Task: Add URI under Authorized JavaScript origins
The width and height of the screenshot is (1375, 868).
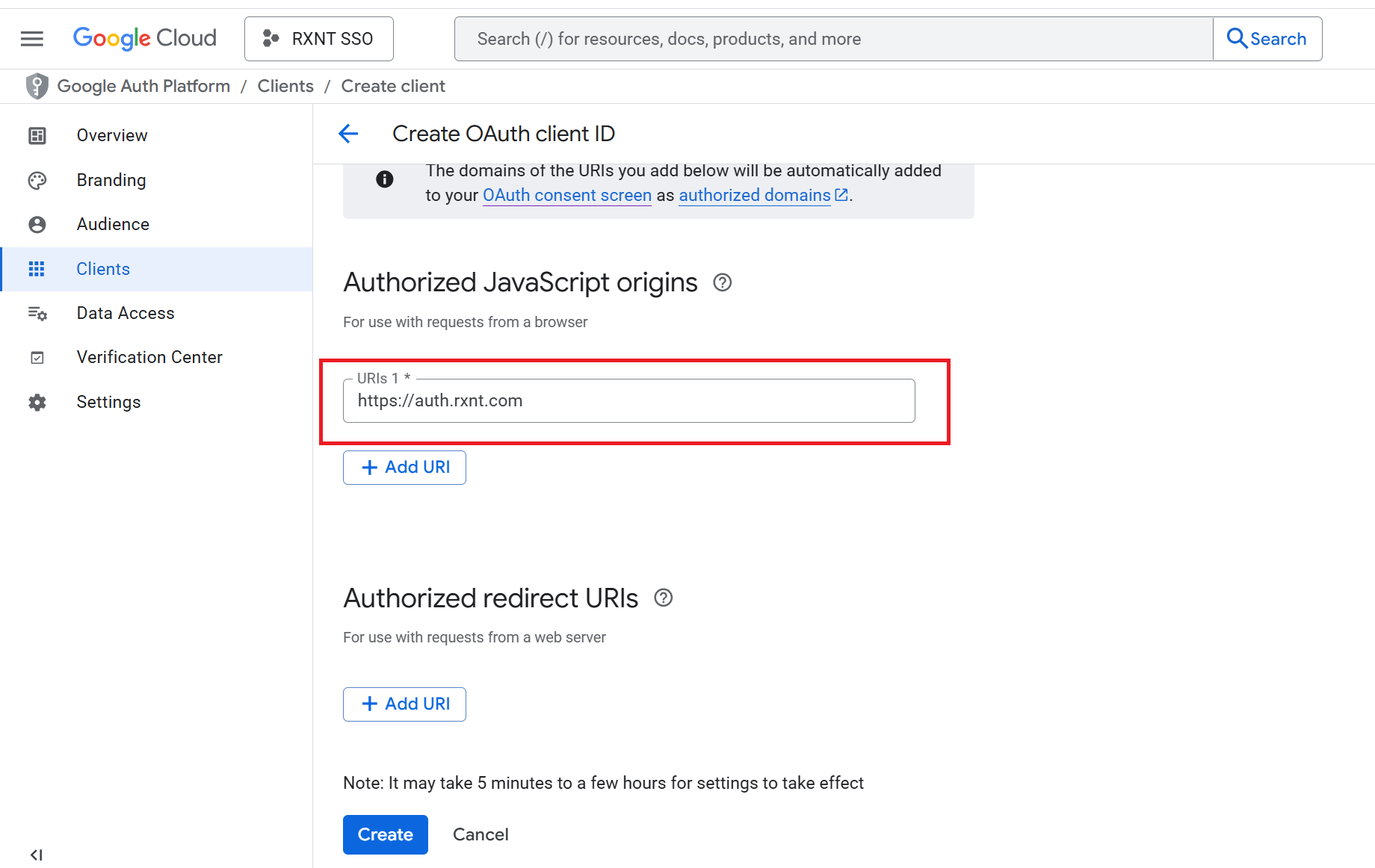Action: tap(404, 468)
